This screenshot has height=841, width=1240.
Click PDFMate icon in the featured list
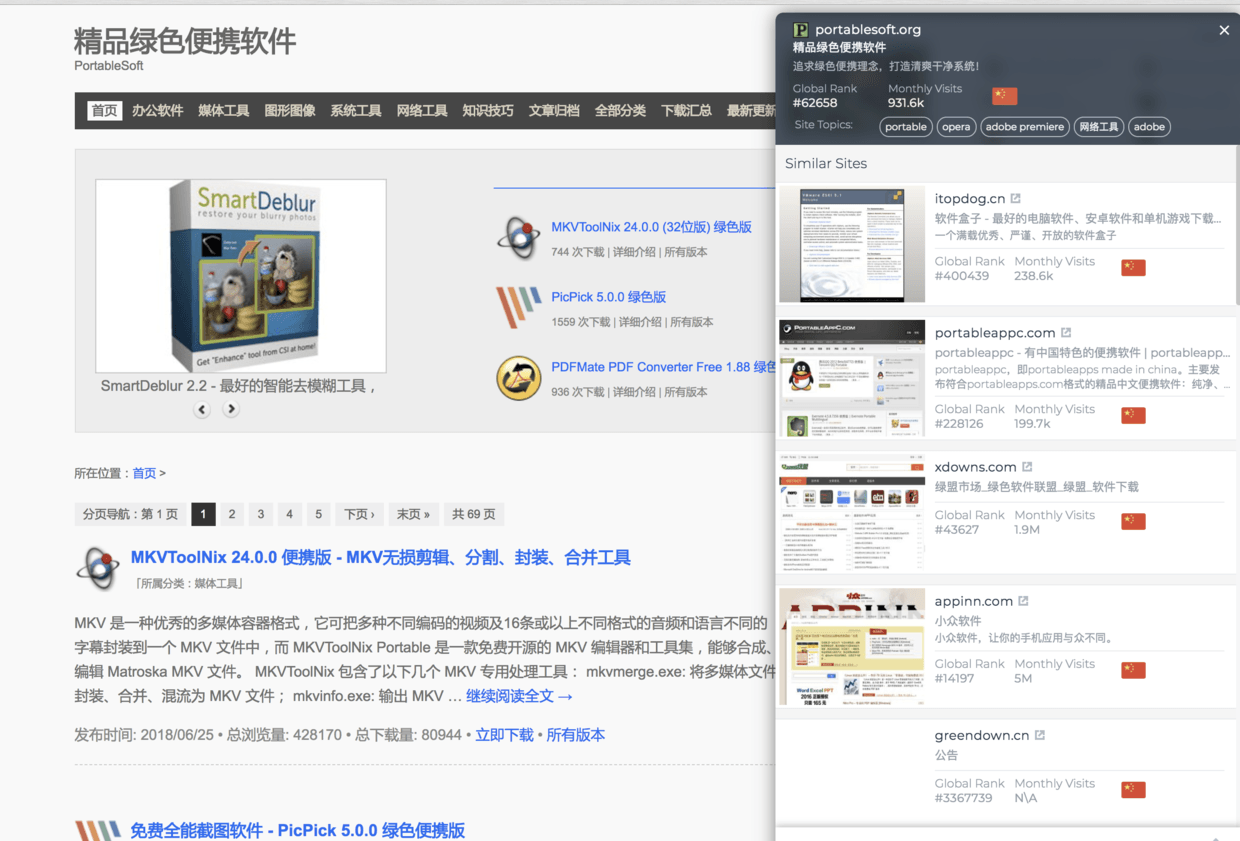pos(519,378)
